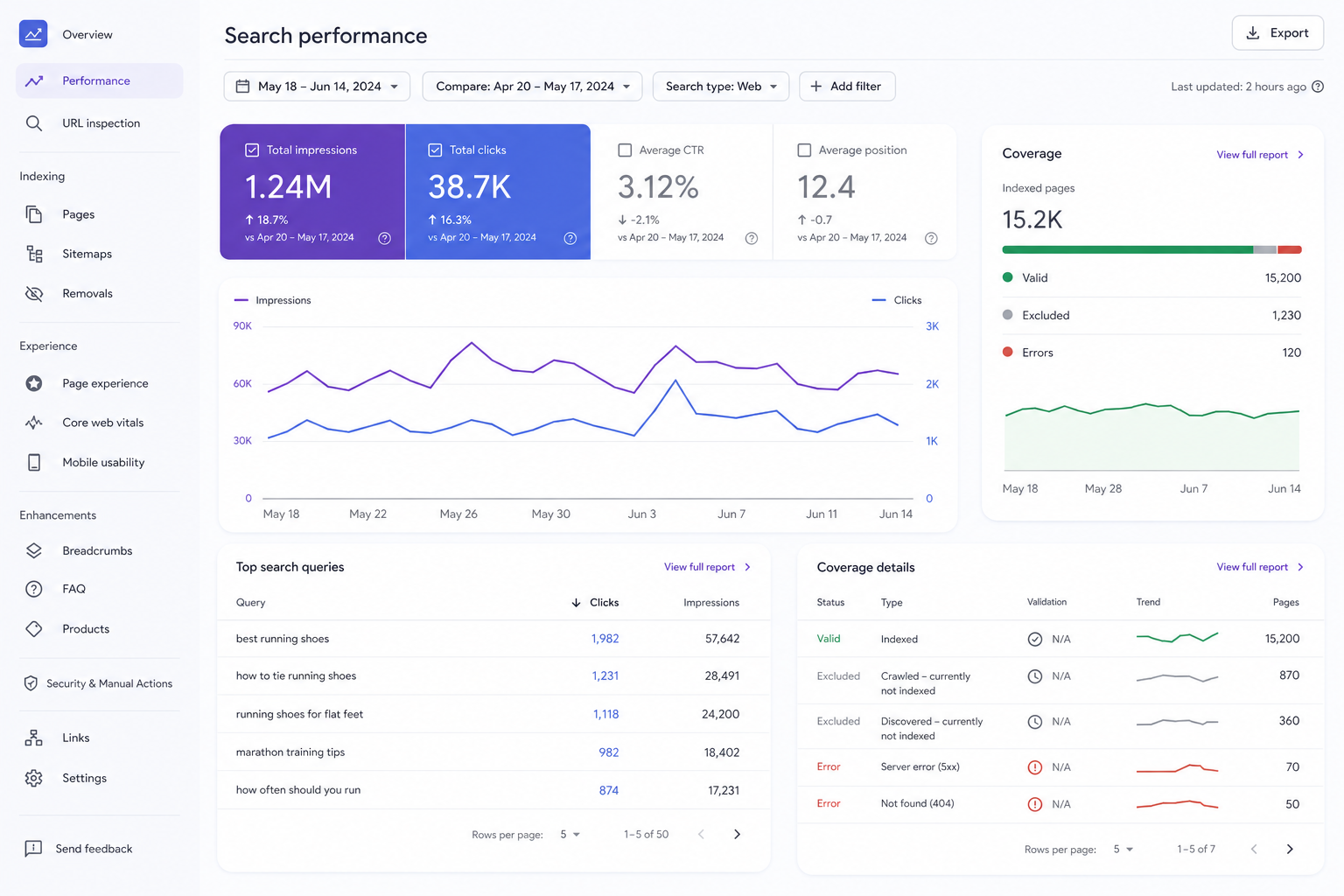Click the Clicks legend in the chart
1344x896 pixels.
tap(897, 300)
